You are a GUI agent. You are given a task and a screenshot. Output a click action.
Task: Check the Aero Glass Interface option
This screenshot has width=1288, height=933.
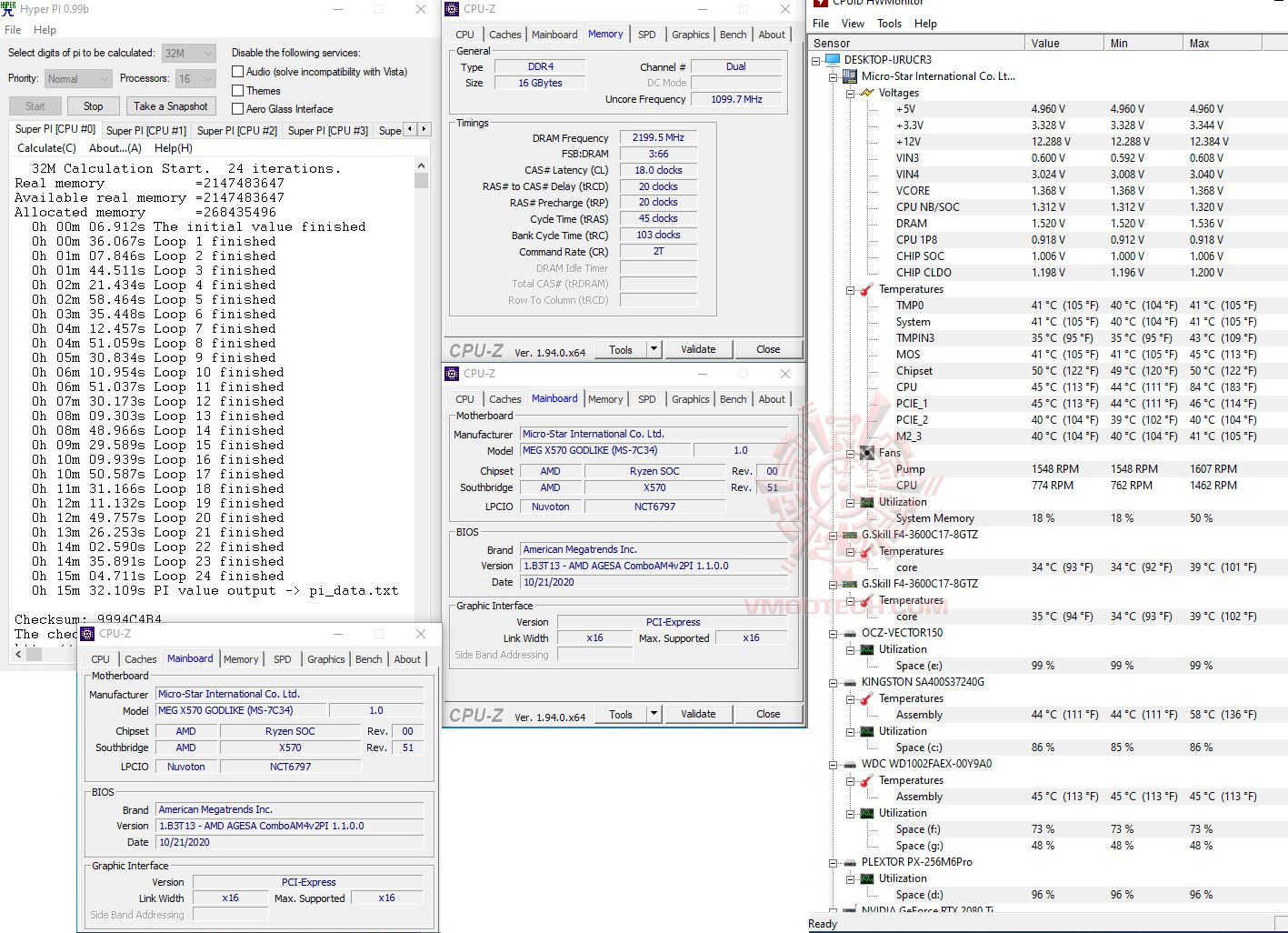point(238,109)
